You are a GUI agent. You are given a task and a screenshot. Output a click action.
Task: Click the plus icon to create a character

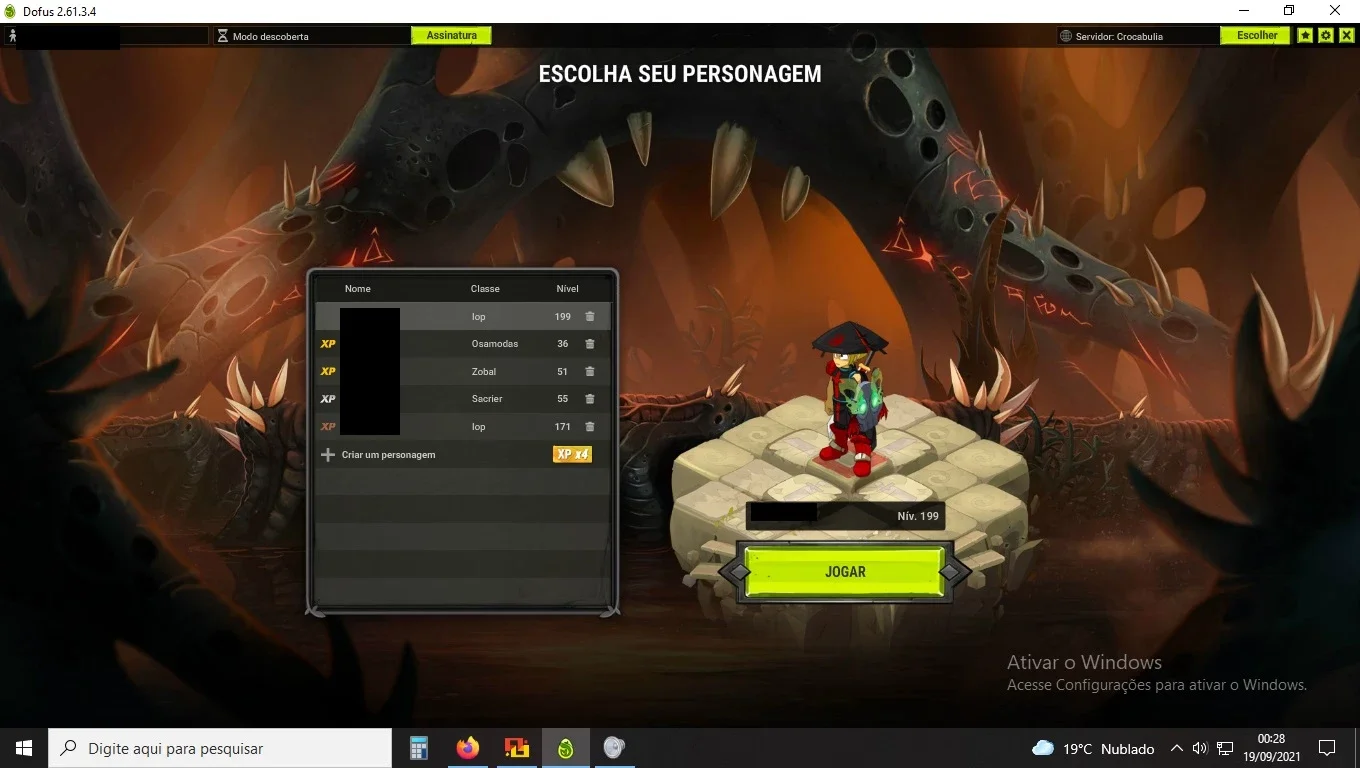[327, 455]
